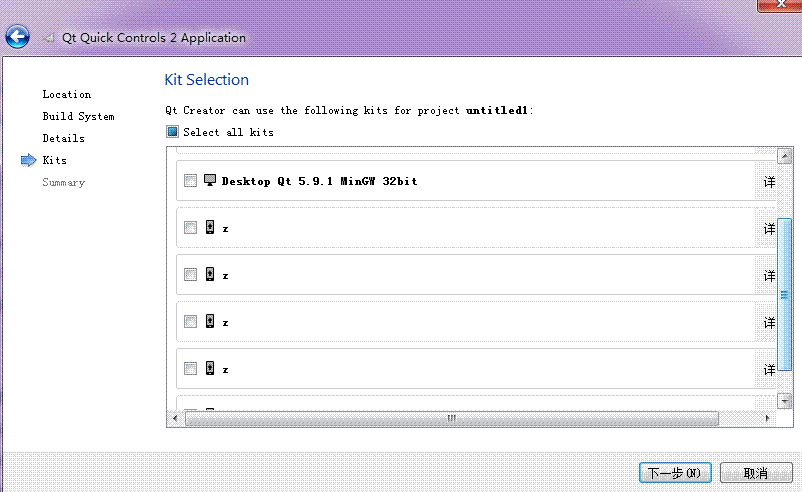The width and height of the screenshot is (802, 492).
Task: Click the Qt Quick Controls 2 Application title
Action: coord(153,38)
